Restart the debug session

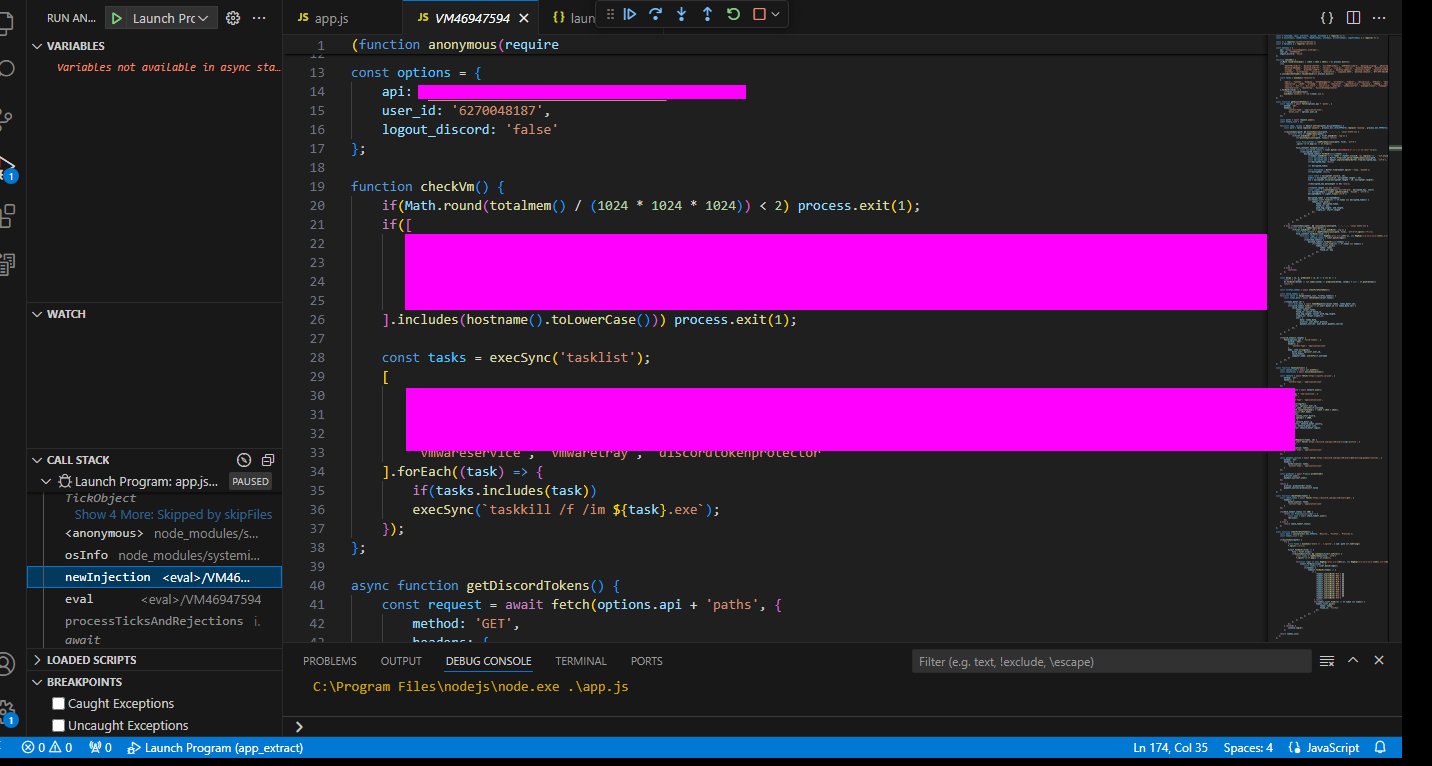point(734,14)
